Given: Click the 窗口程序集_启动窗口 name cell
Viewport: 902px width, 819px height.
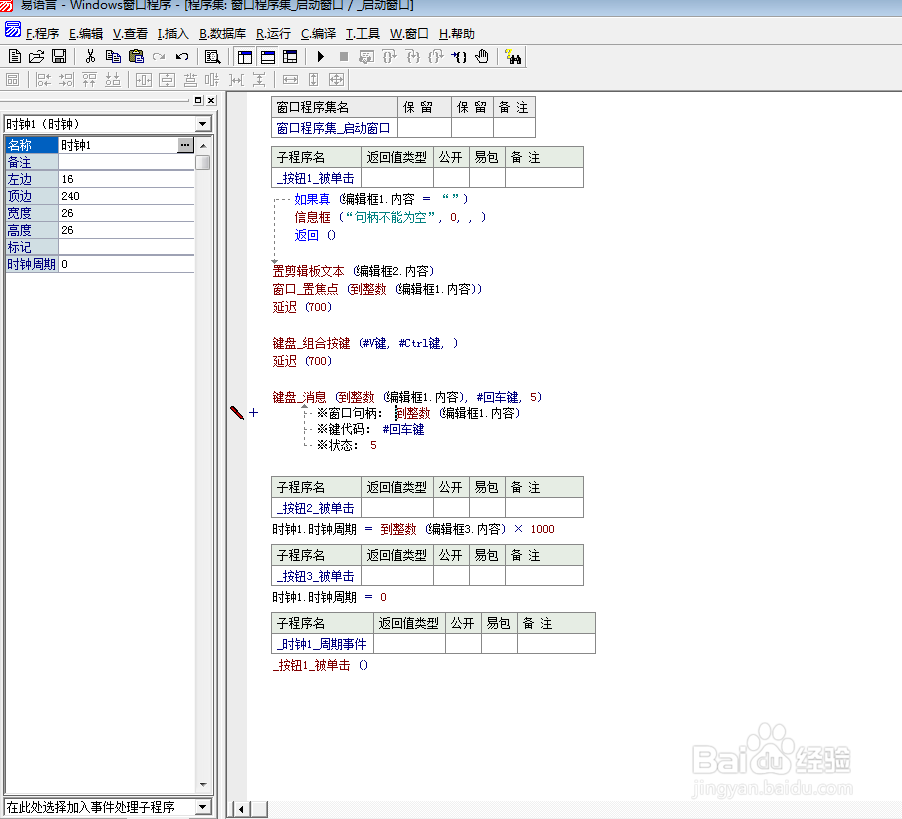Looking at the screenshot, I should pos(334,128).
